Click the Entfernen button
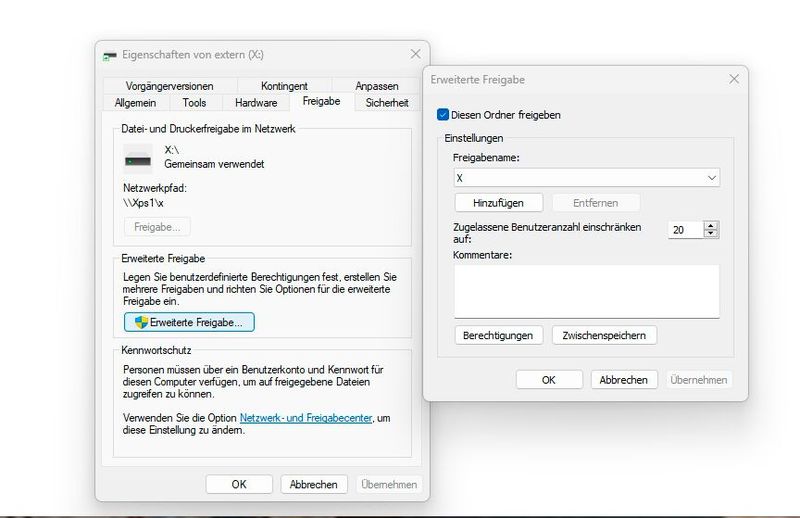 click(595, 203)
